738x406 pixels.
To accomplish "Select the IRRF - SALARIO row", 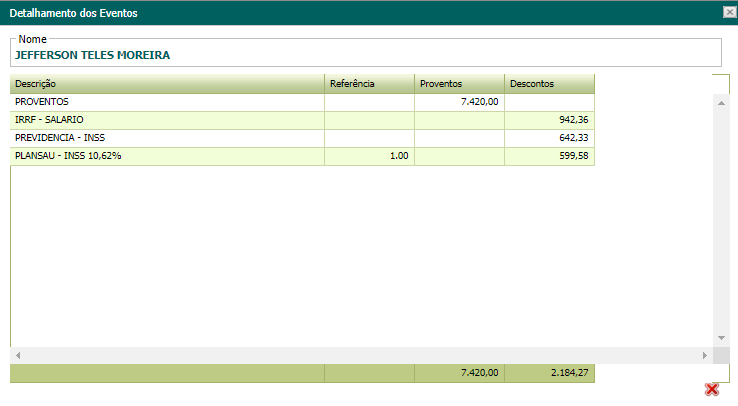I will point(167,120).
